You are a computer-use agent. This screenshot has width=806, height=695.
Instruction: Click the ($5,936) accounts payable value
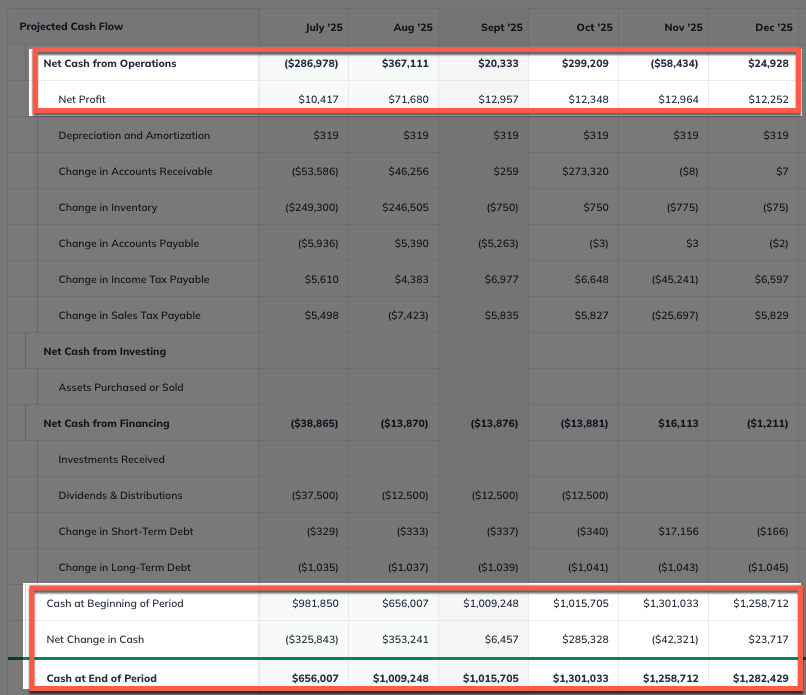click(x=318, y=243)
